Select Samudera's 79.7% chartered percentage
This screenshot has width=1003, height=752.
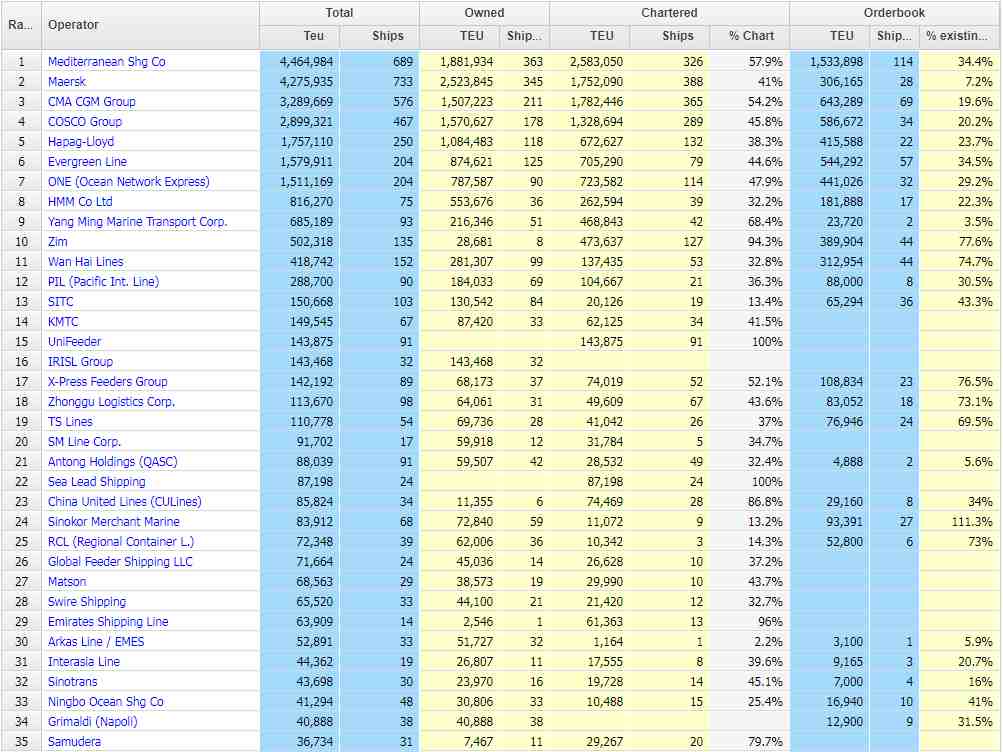765,741
